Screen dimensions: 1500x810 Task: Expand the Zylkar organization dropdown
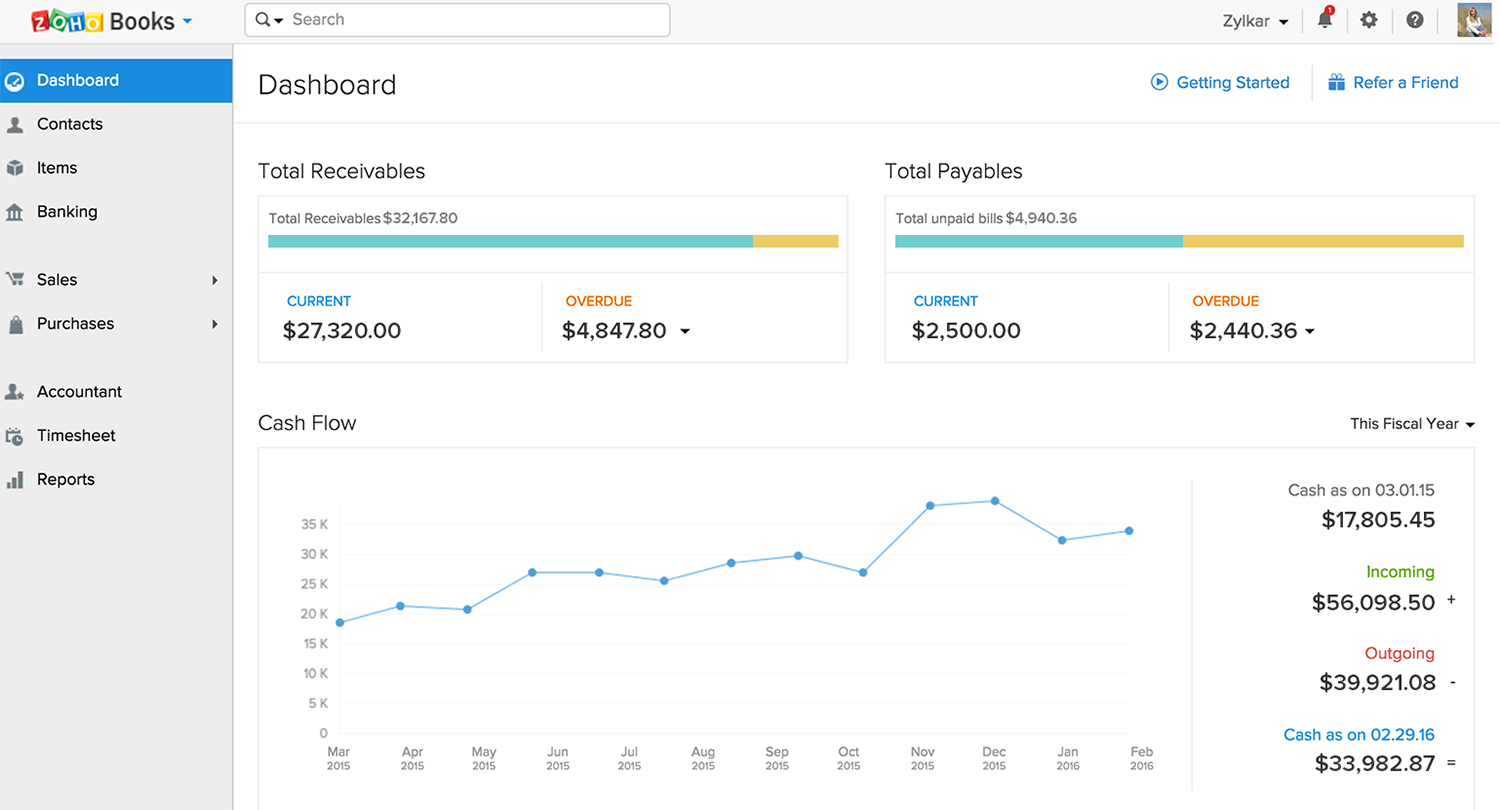pos(1255,21)
